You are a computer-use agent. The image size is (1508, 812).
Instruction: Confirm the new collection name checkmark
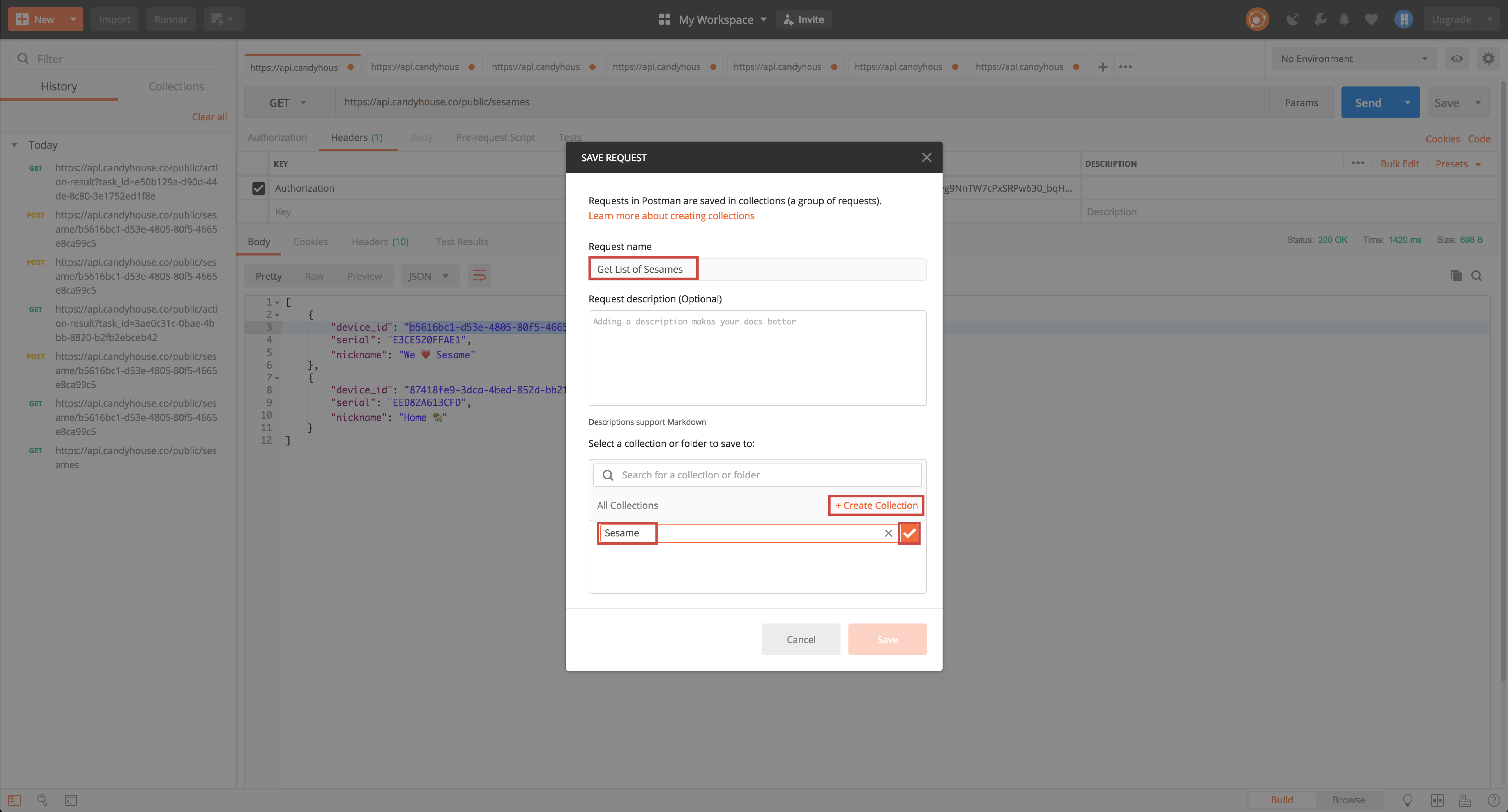click(x=909, y=533)
